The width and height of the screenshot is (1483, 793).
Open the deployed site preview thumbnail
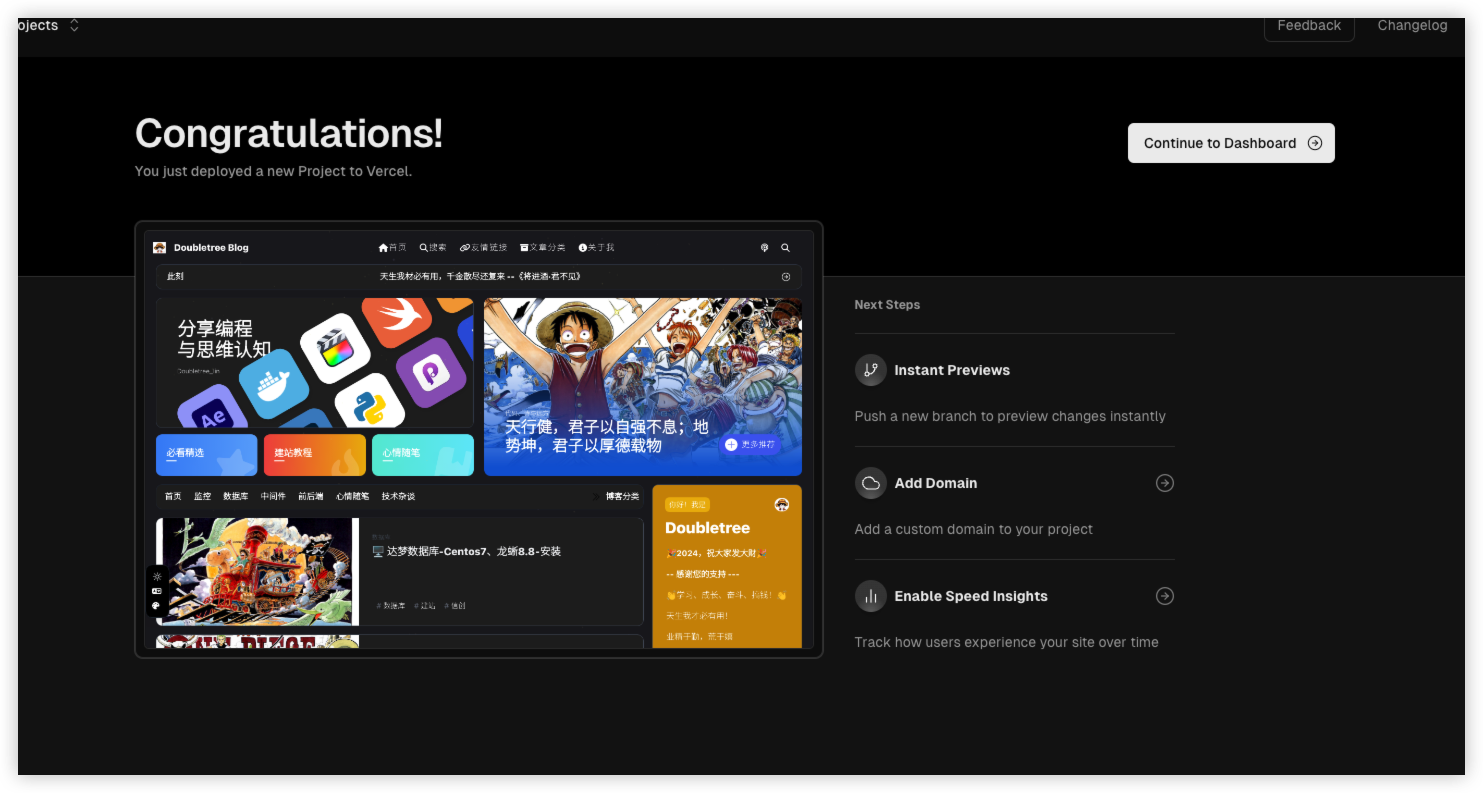479,439
